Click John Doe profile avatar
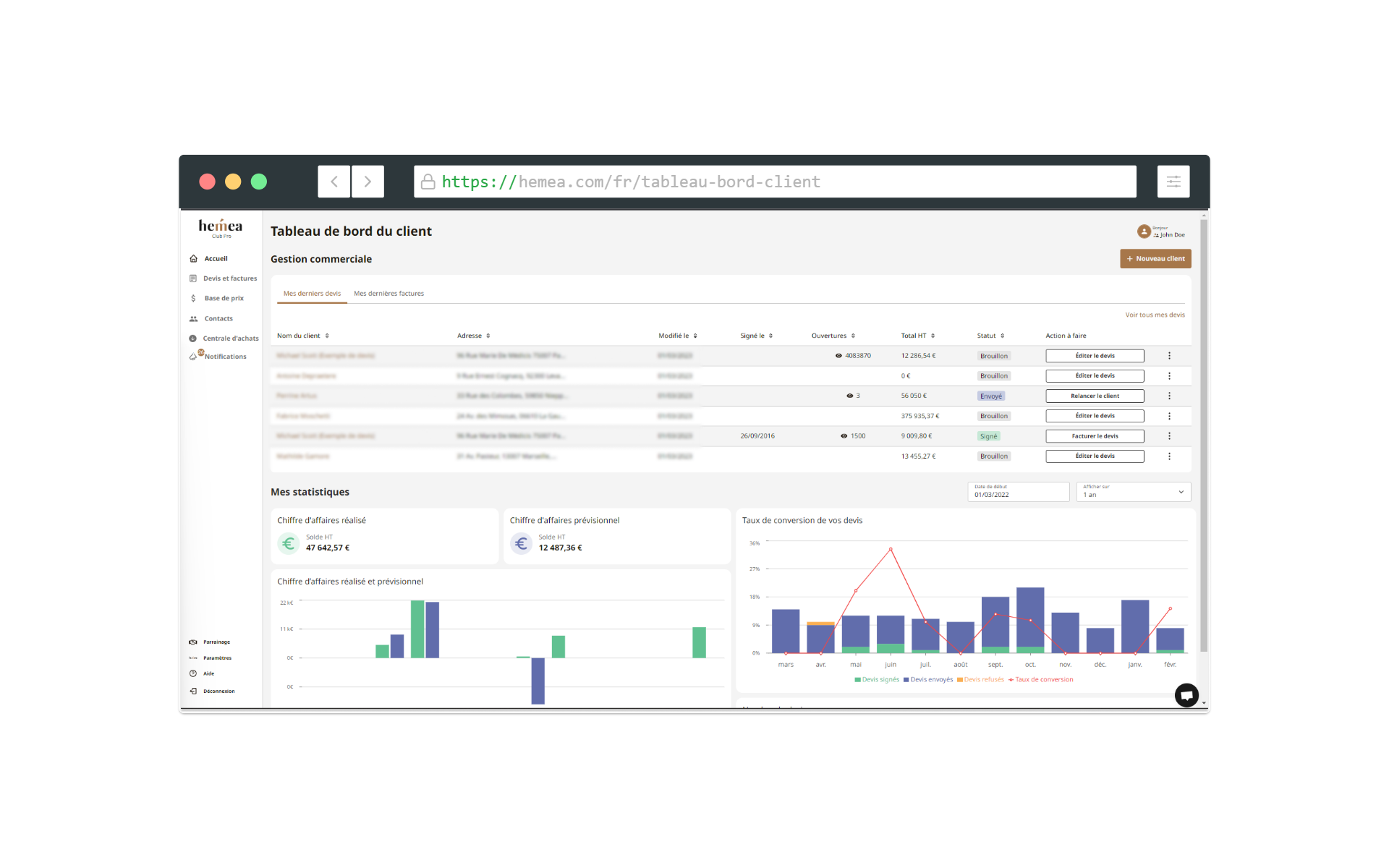The height and width of the screenshot is (868, 1389). pyautogui.click(x=1144, y=231)
